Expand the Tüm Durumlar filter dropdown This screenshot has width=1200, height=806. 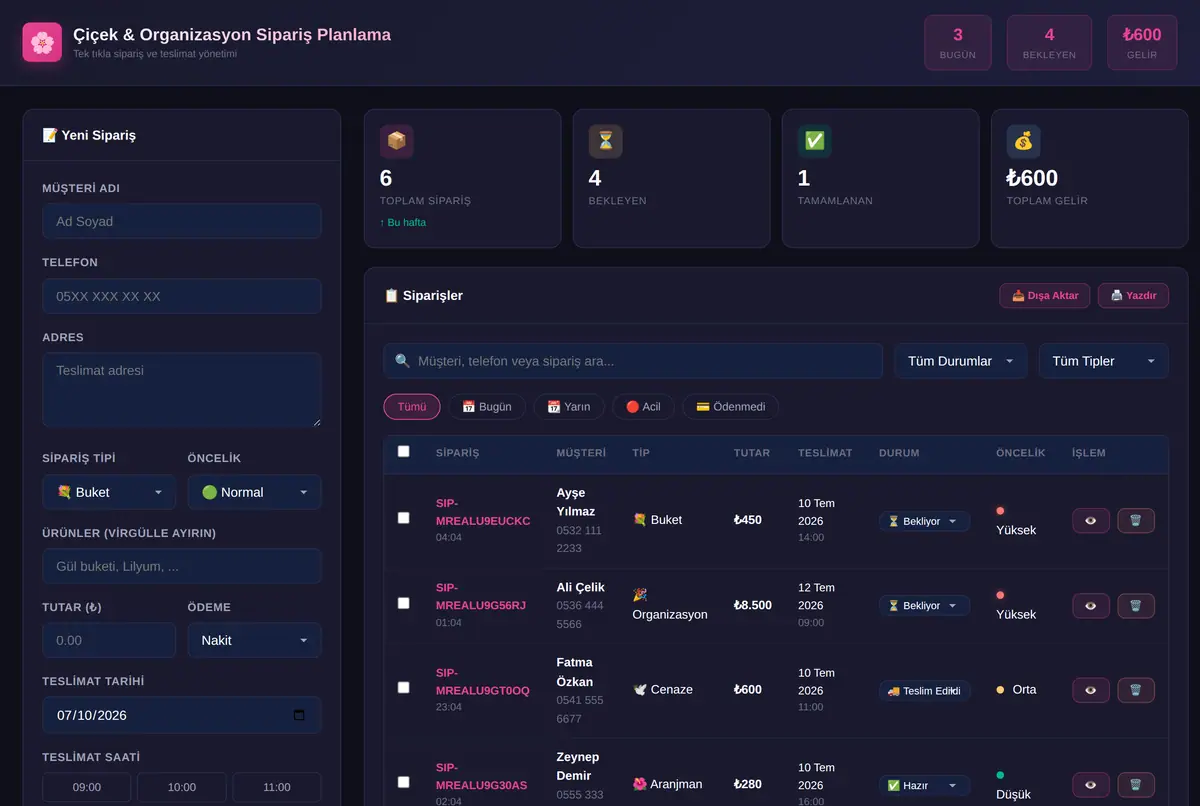point(960,361)
